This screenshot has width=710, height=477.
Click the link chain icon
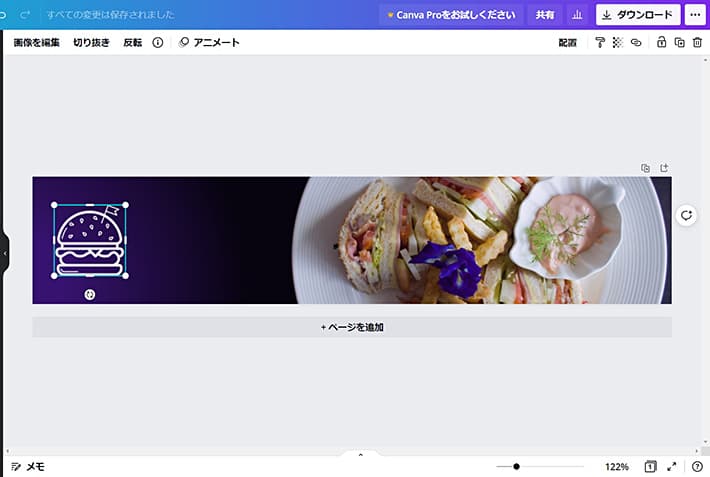click(x=636, y=43)
